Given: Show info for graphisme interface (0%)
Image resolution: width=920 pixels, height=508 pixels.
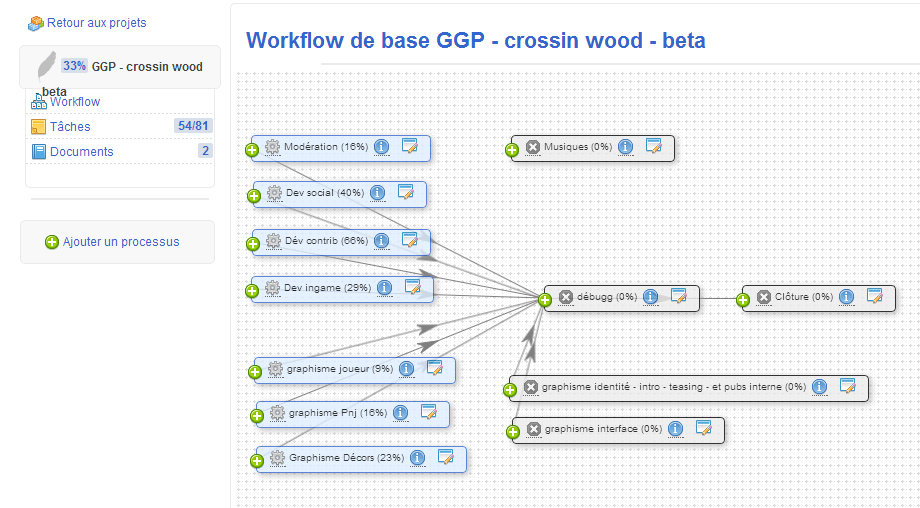Looking at the screenshot, I should [675, 429].
